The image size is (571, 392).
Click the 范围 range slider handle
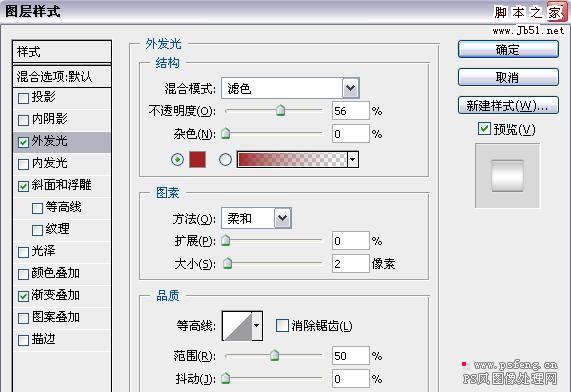275,355
